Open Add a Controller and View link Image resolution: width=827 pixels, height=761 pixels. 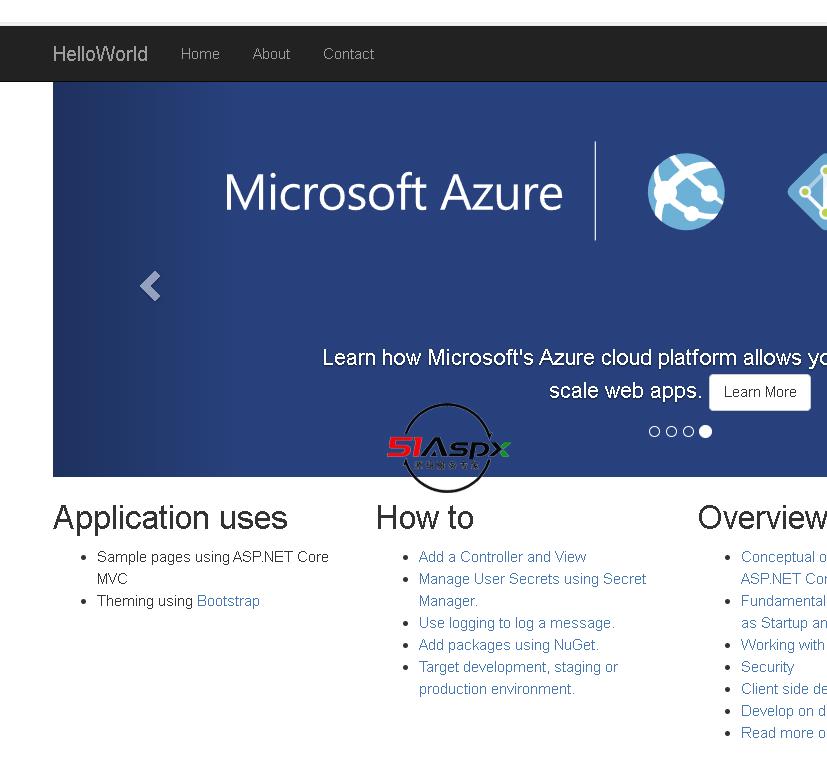tap(502, 557)
